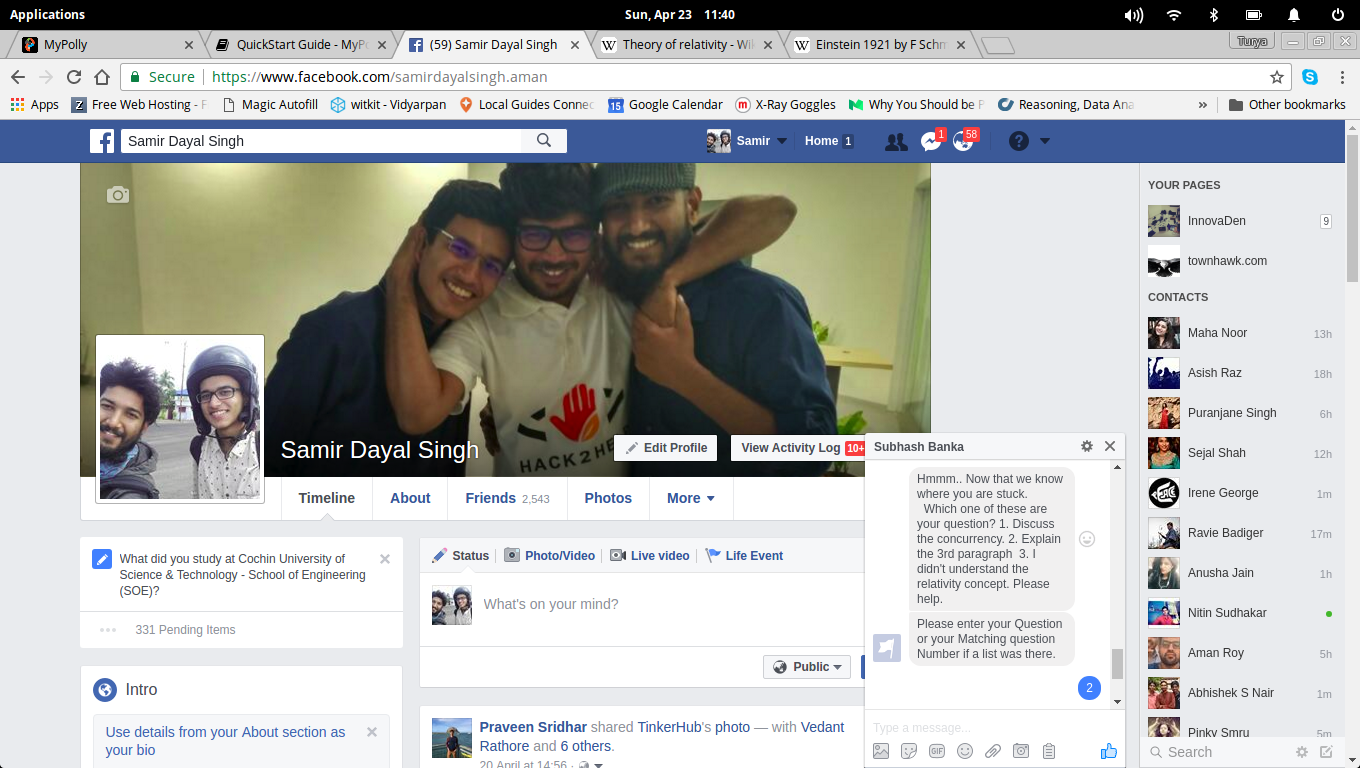Click the camera icon on cover photo
The image size is (1360, 768).
[x=118, y=195]
